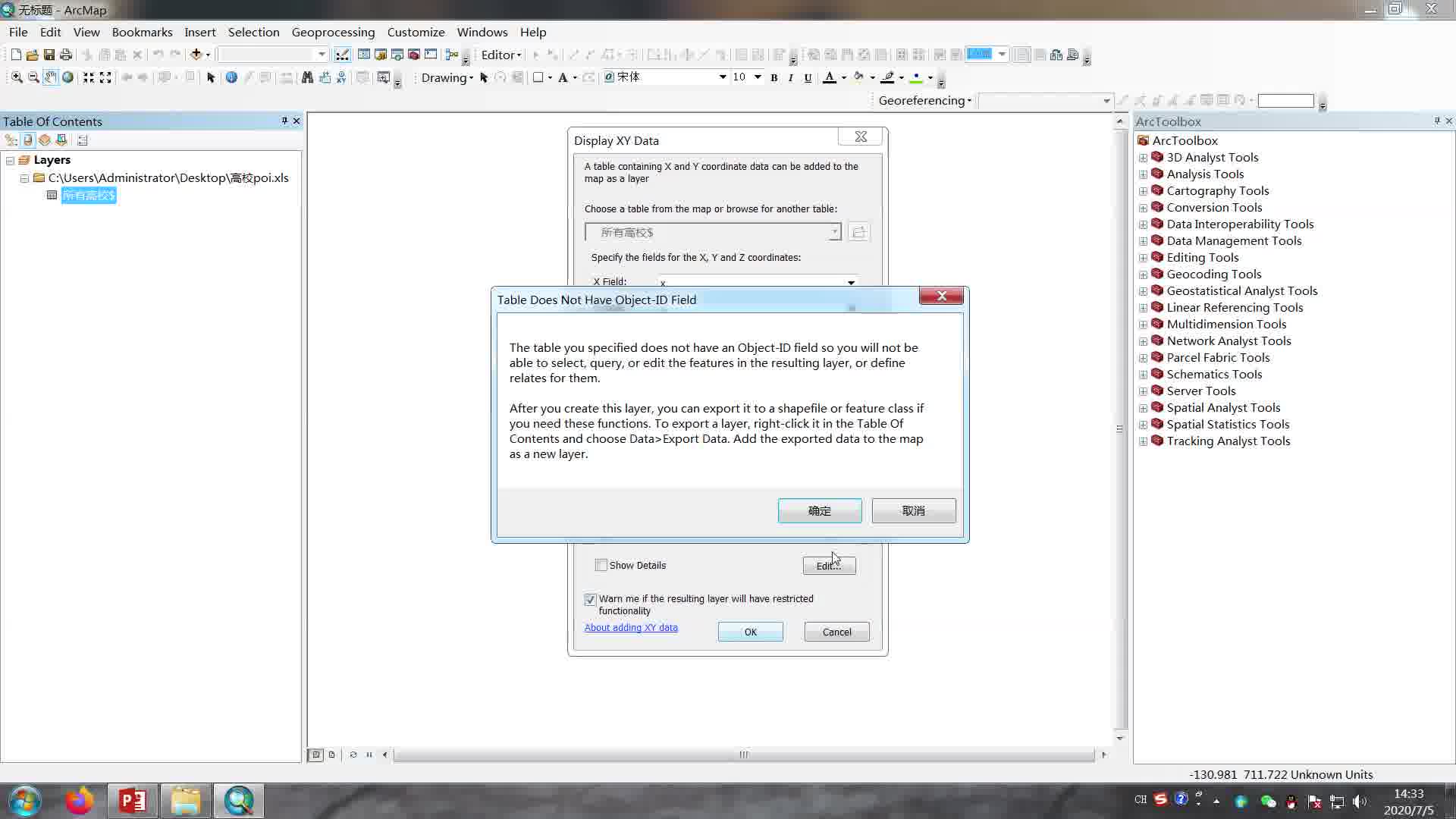Open the Editor dropdown menu
The height and width of the screenshot is (819, 1456).
click(501, 55)
